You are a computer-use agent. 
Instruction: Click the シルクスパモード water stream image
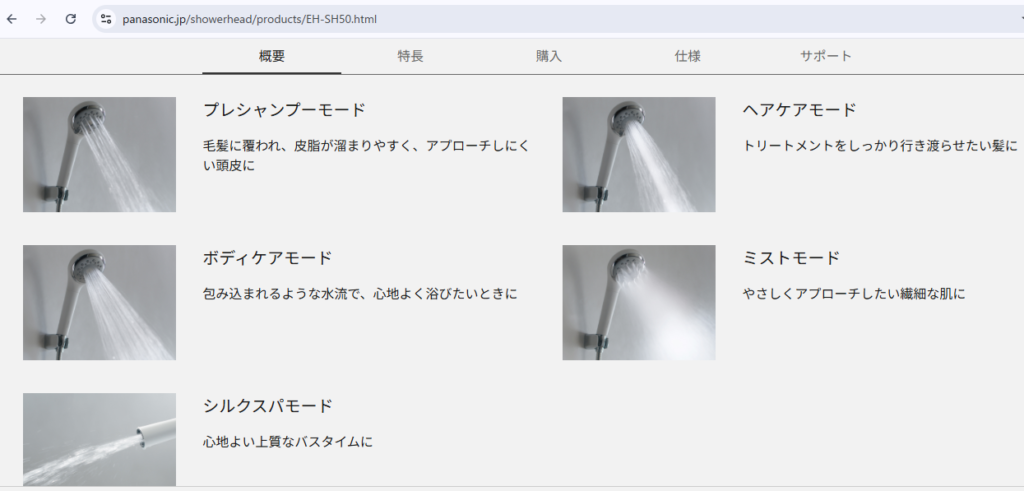coord(99,439)
